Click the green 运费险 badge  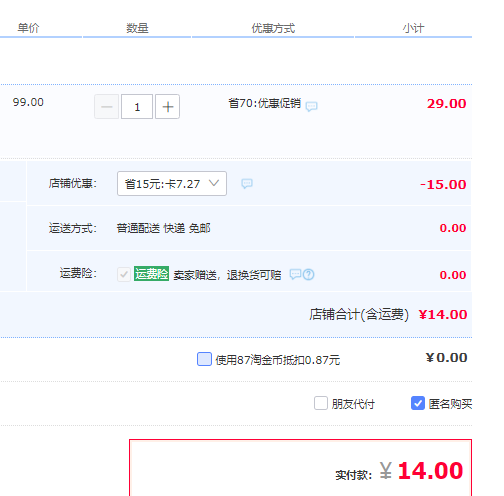click(x=151, y=274)
